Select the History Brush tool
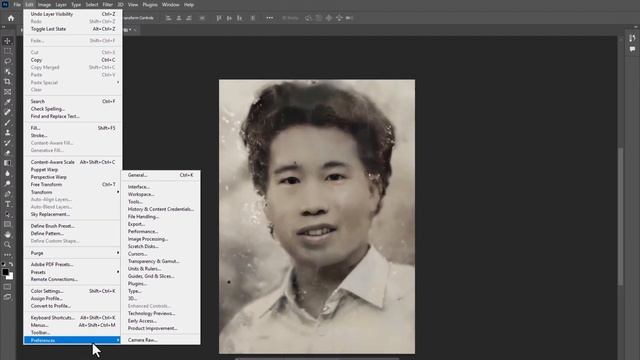640x360 pixels. tap(7, 143)
